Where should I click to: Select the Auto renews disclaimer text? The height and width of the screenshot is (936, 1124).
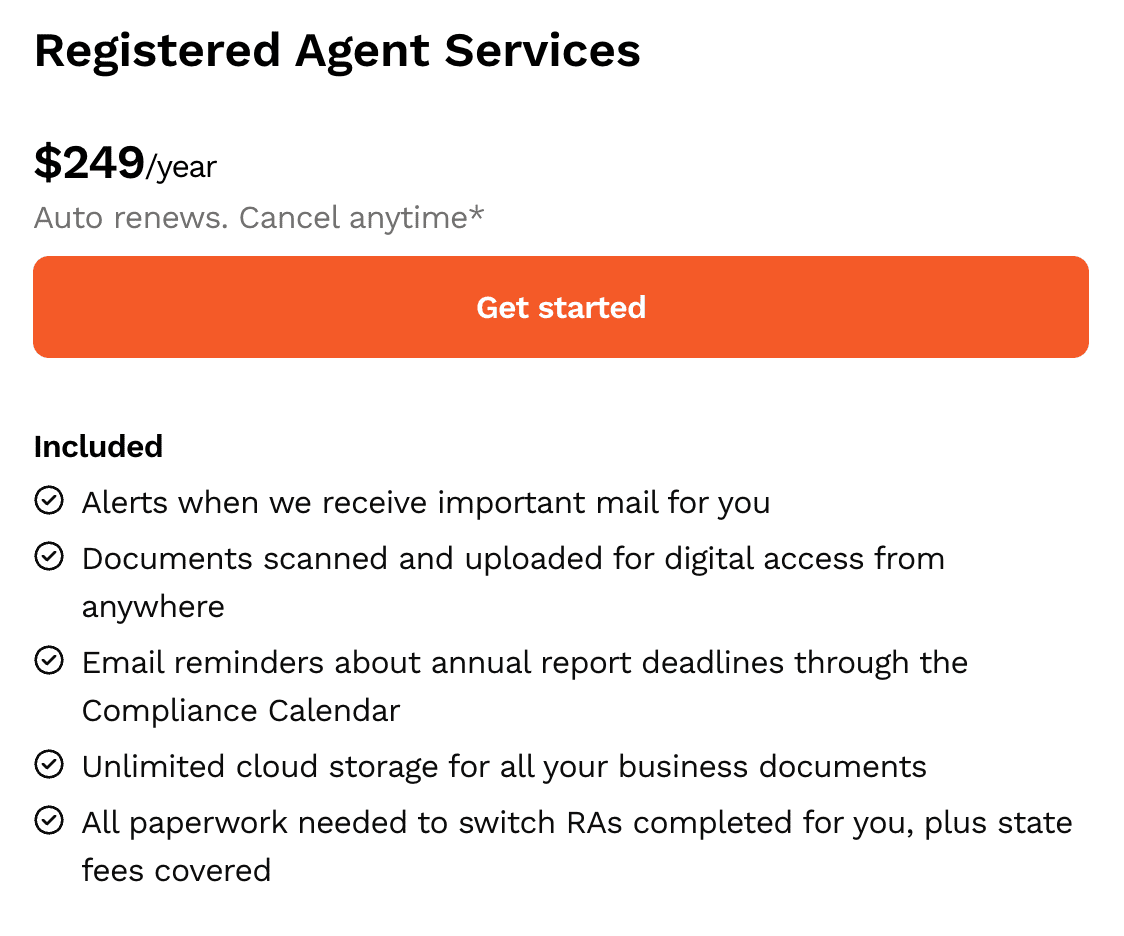(x=259, y=217)
